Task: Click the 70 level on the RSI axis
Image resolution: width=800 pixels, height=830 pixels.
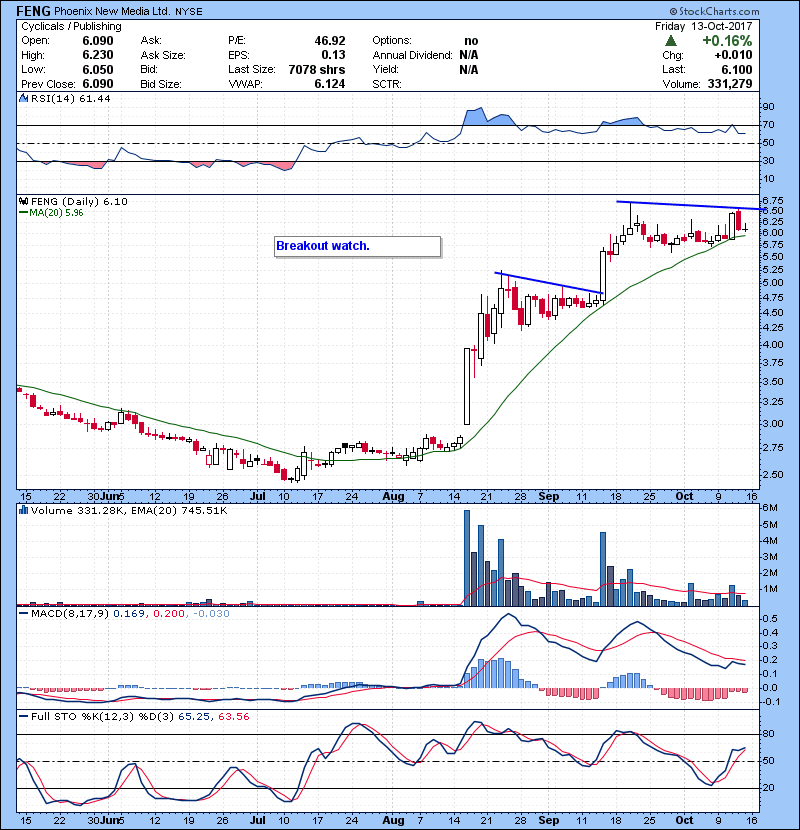Action: click(768, 125)
